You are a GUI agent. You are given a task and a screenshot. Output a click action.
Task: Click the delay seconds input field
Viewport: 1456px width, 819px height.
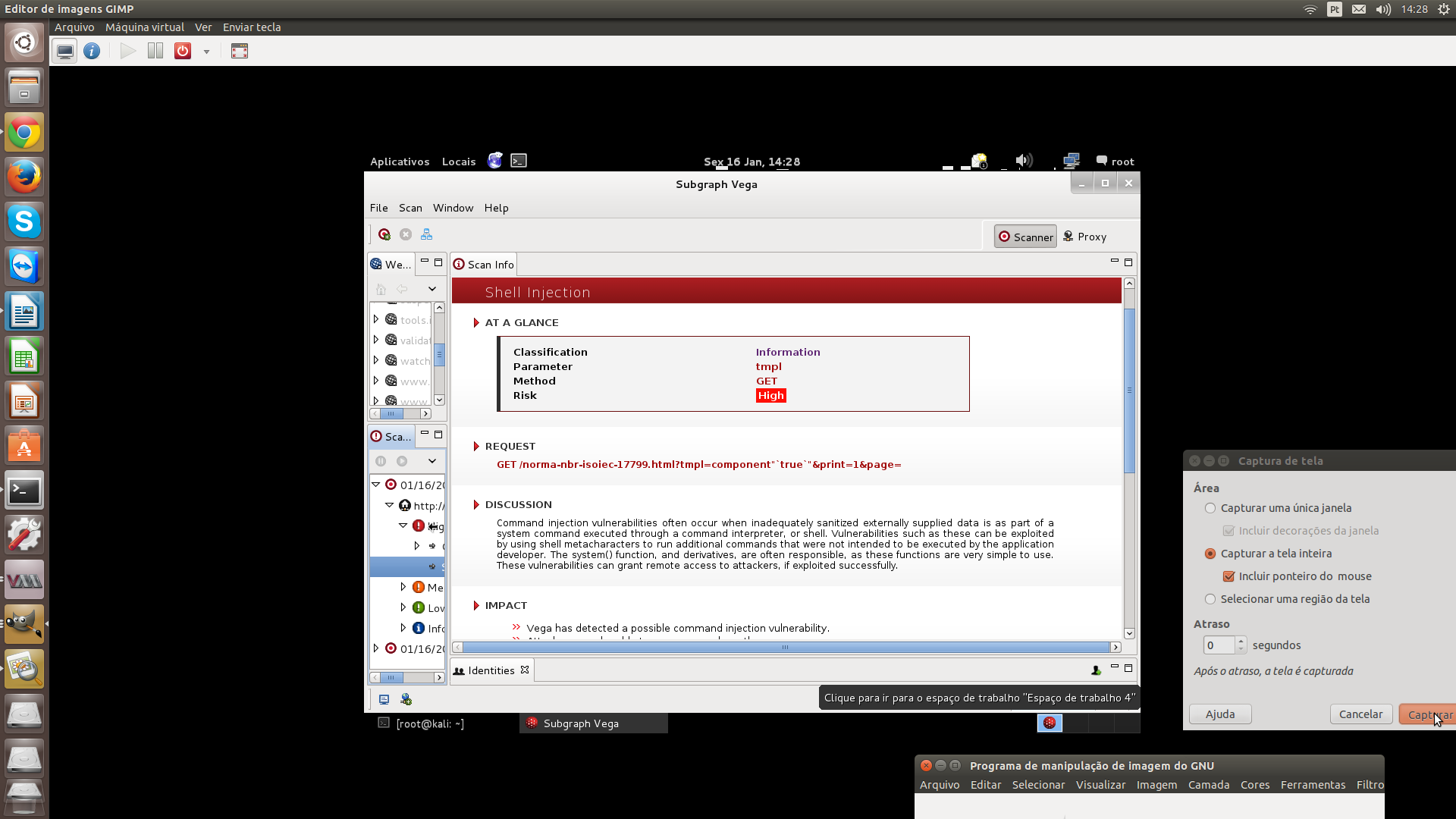(x=1219, y=645)
